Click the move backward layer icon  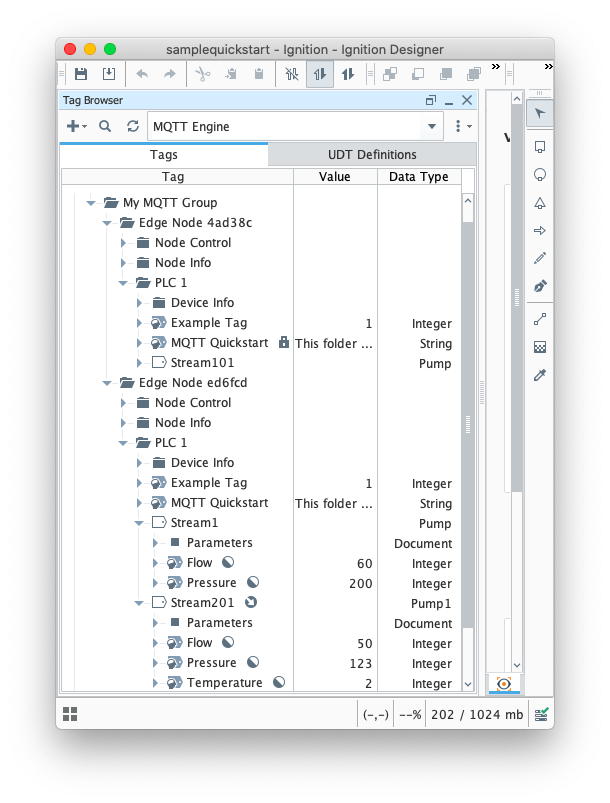point(418,74)
